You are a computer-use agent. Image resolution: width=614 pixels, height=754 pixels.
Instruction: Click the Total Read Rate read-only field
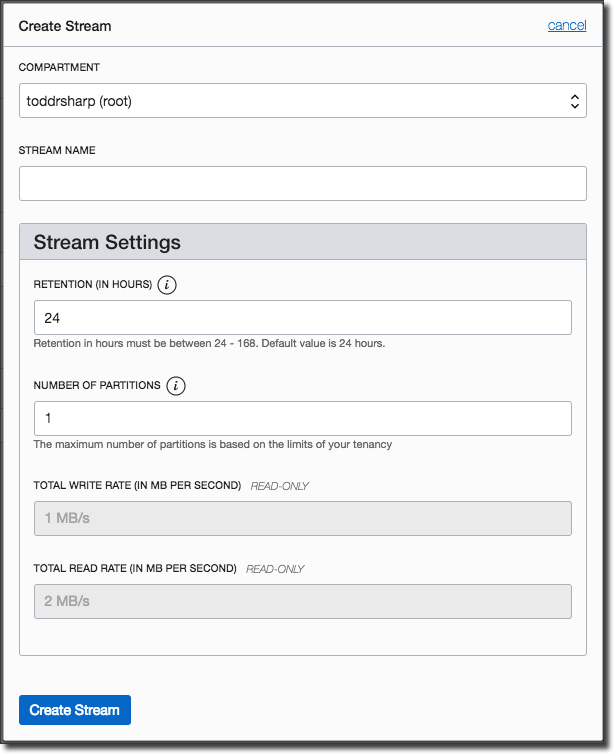302,601
